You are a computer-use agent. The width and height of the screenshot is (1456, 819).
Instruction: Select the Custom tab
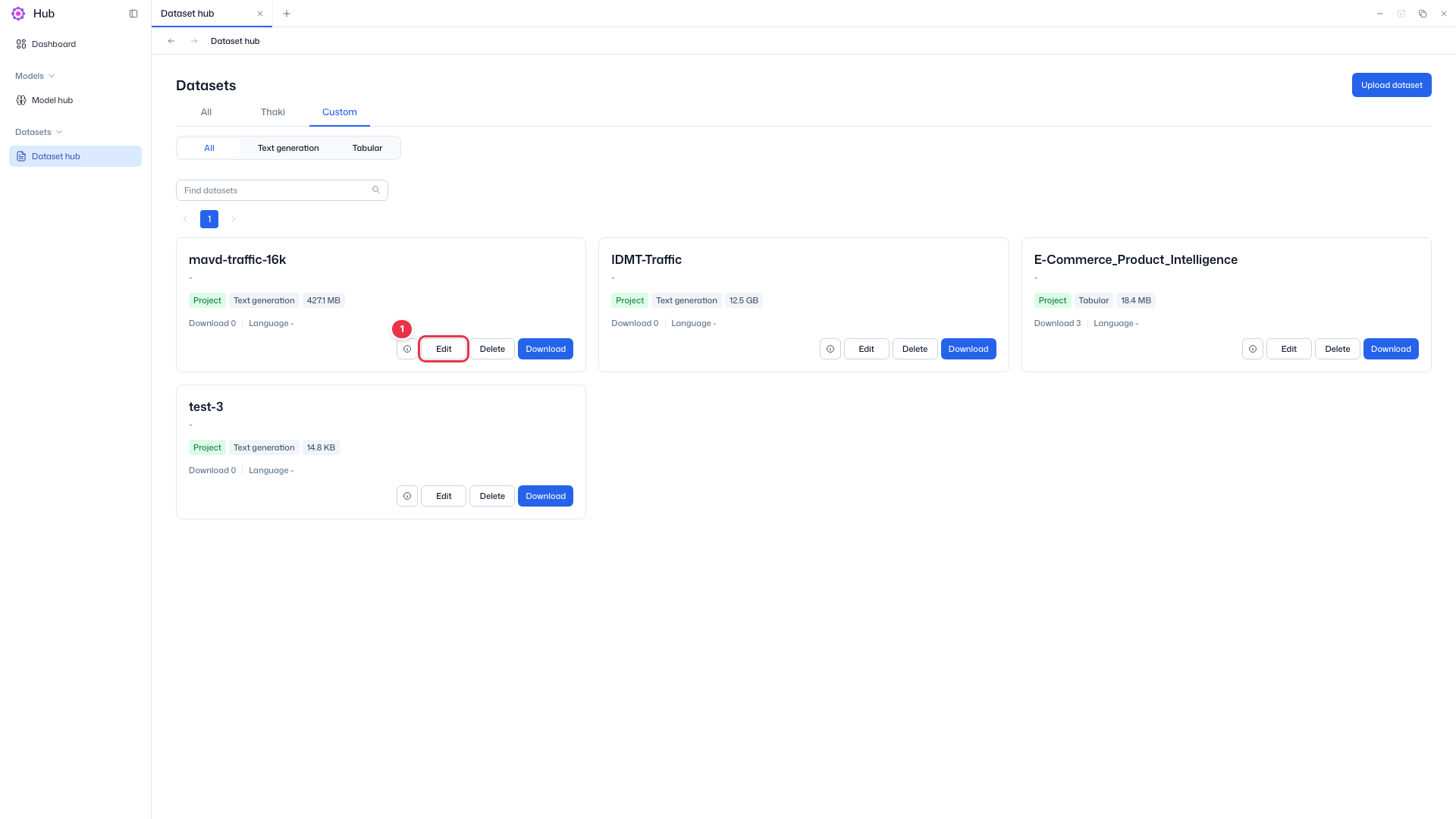coord(340,112)
